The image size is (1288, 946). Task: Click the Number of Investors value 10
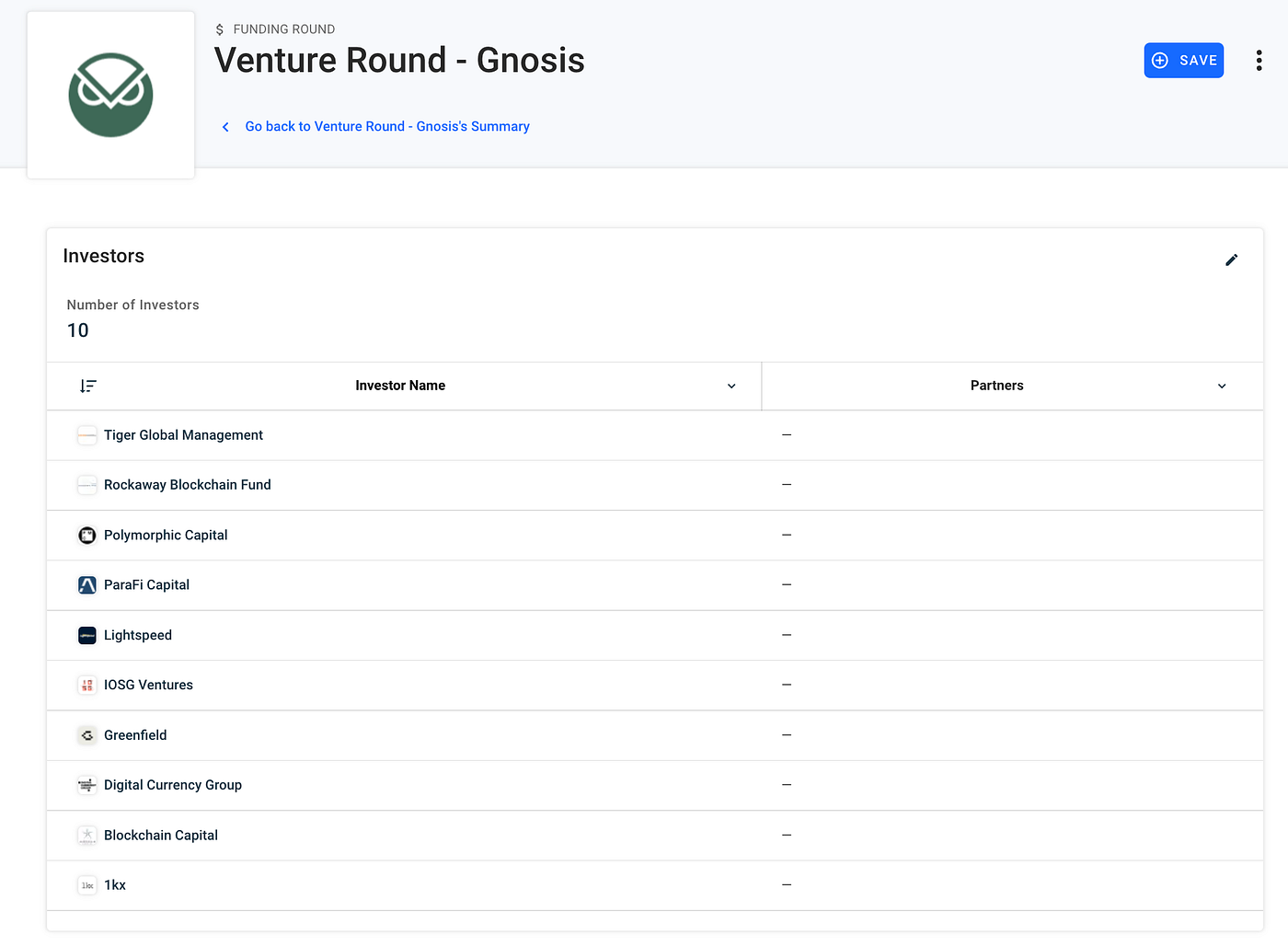78,330
